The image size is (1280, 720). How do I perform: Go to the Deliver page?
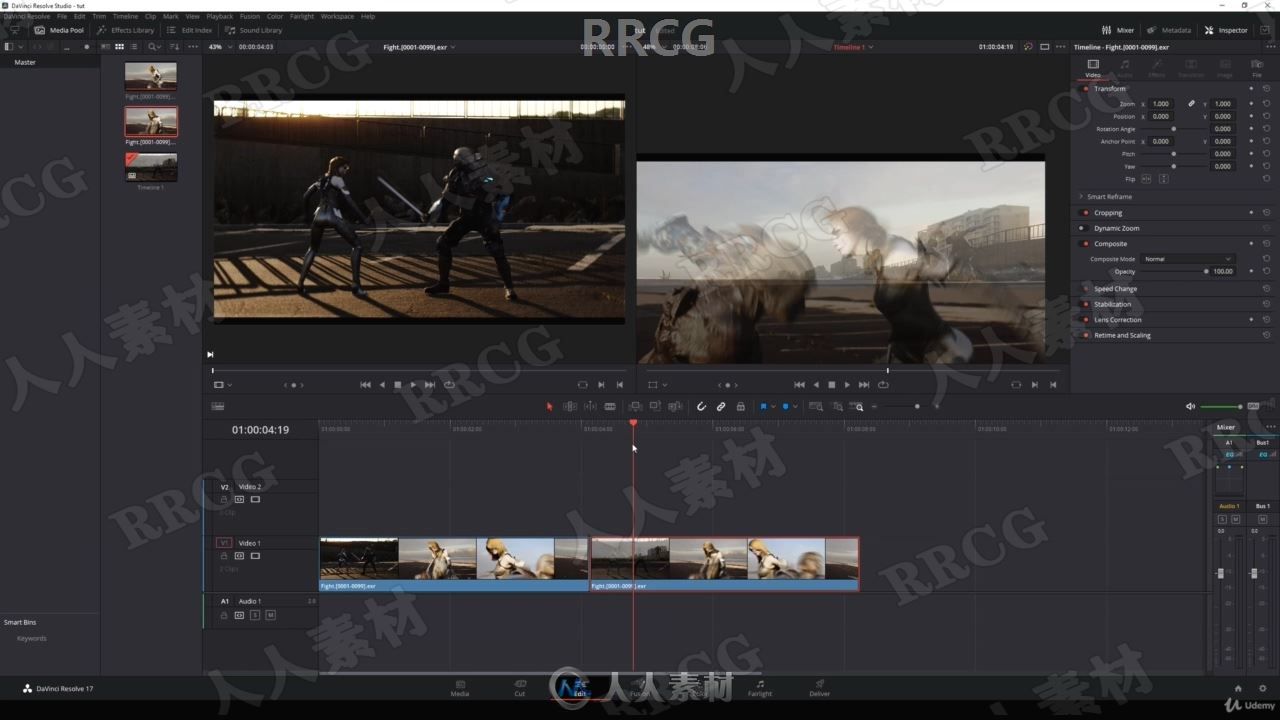[x=819, y=688]
